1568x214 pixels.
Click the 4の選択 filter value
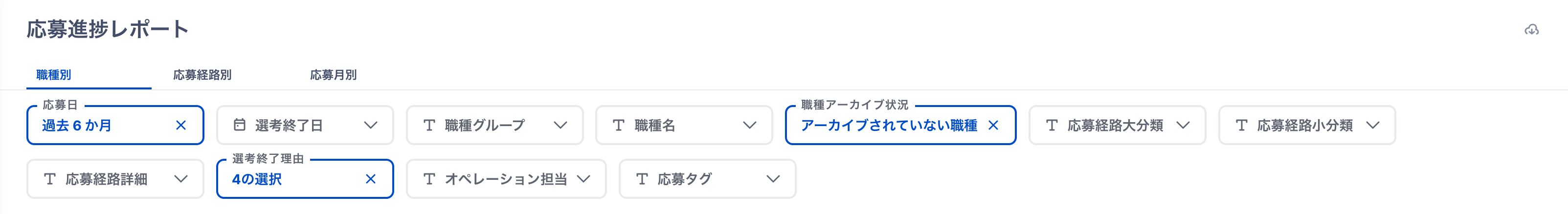(x=257, y=179)
